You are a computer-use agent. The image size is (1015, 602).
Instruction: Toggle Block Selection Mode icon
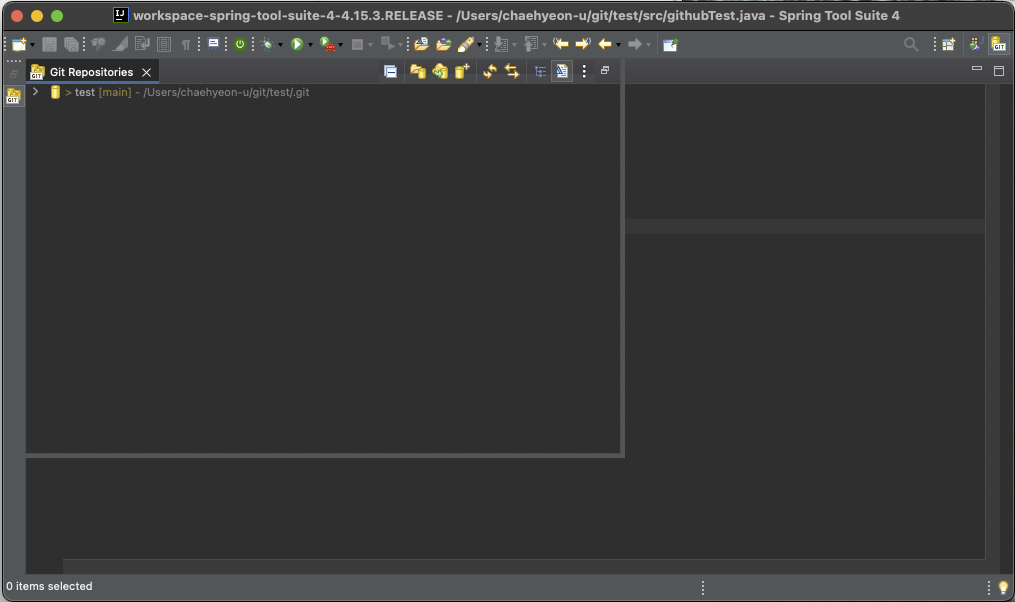(164, 45)
